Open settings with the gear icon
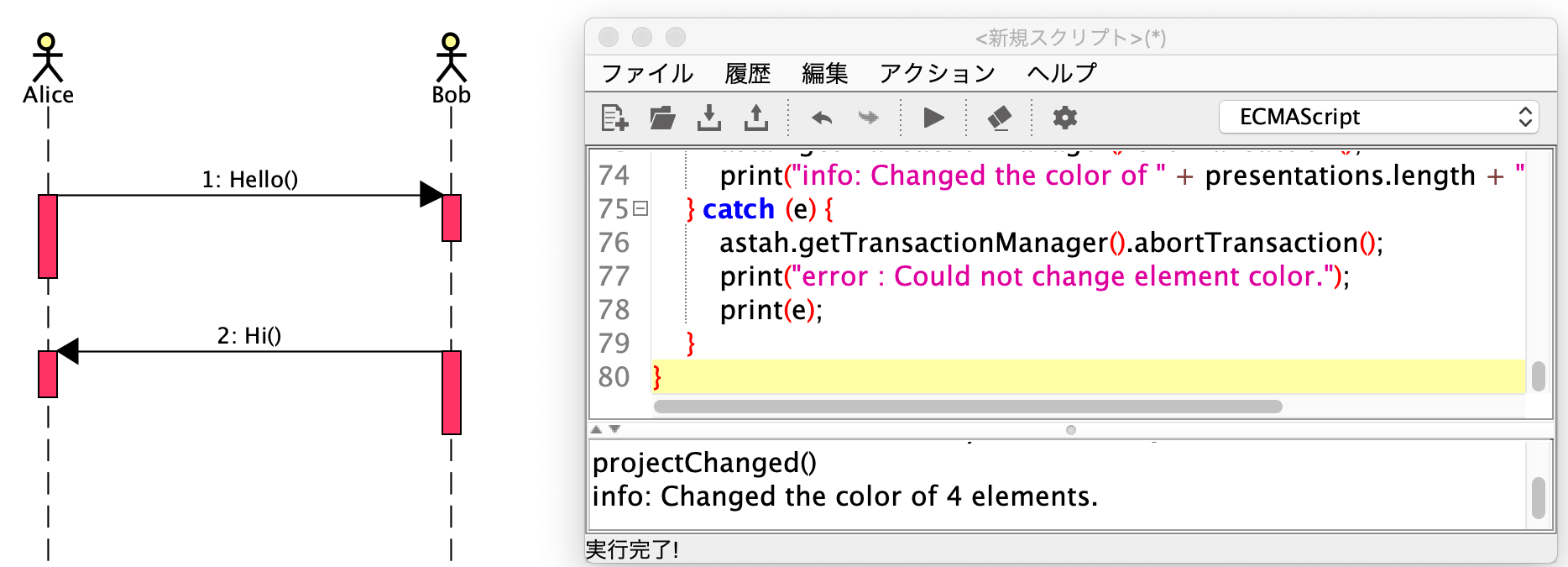Image resolution: width=1568 pixels, height=567 pixels. coord(1064,118)
